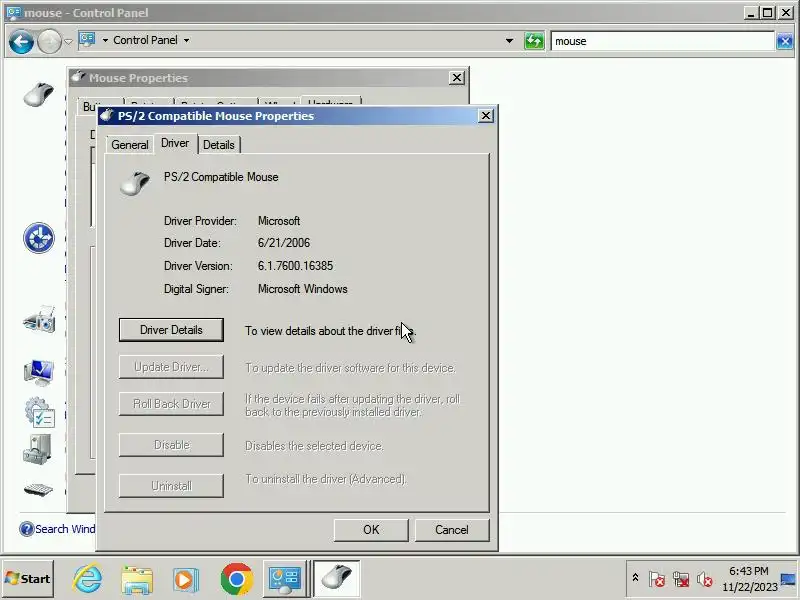This screenshot has width=800, height=600.
Task: Expand the arrow after Control Panel breadcrumb
Action: point(187,40)
